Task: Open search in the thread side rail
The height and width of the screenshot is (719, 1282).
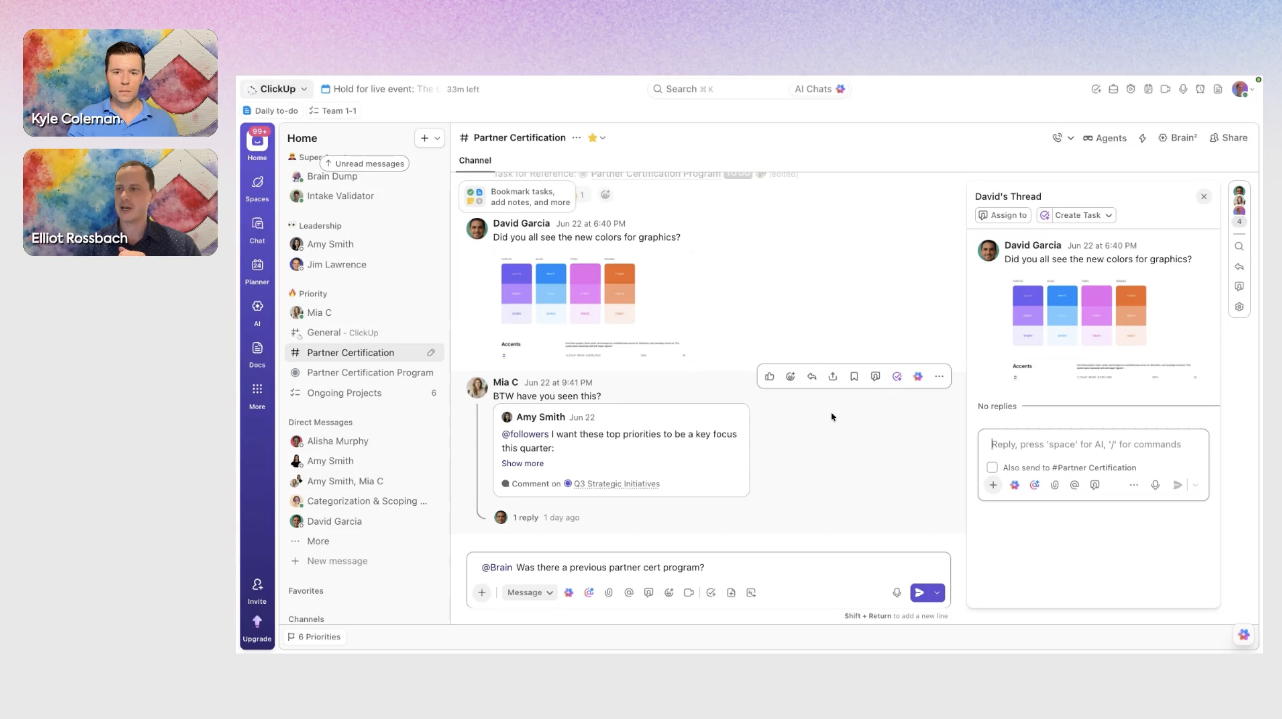Action: coord(1239,246)
